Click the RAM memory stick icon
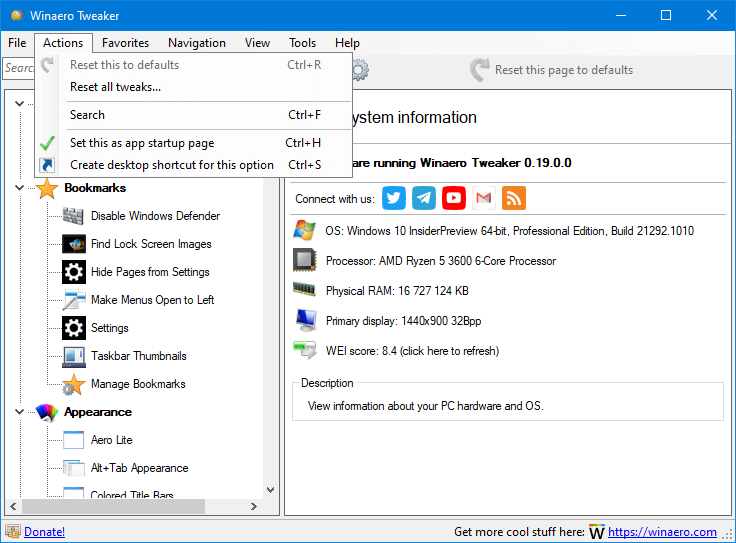 [x=305, y=290]
